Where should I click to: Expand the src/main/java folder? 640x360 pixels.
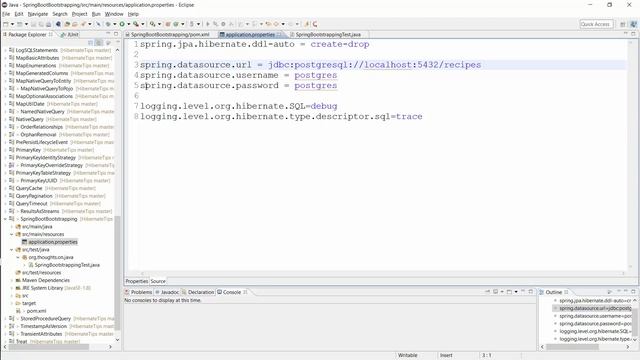12,227
